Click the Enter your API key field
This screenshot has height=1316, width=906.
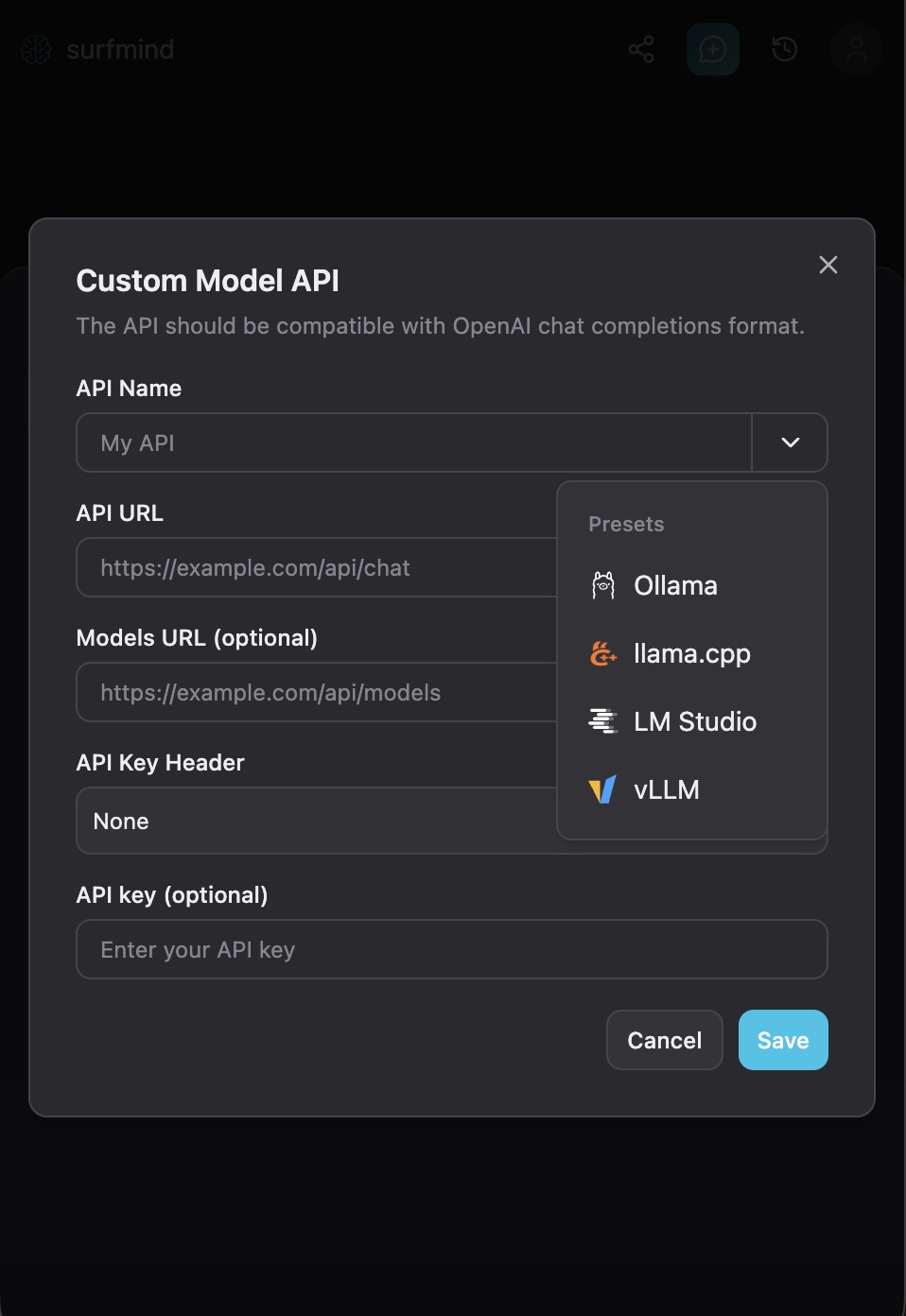[451, 949]
